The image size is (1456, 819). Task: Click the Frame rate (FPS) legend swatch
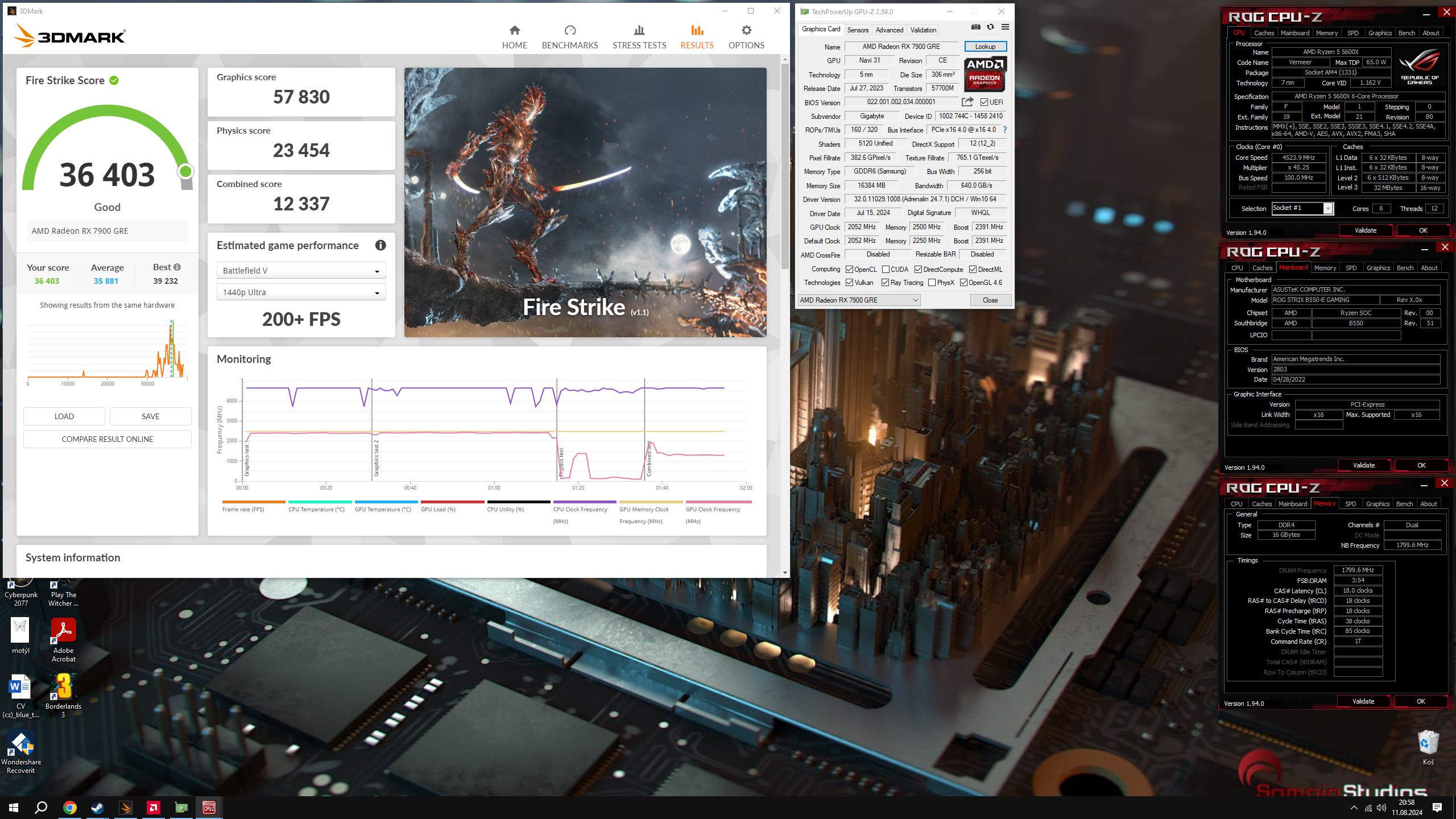tap(254, 502)
